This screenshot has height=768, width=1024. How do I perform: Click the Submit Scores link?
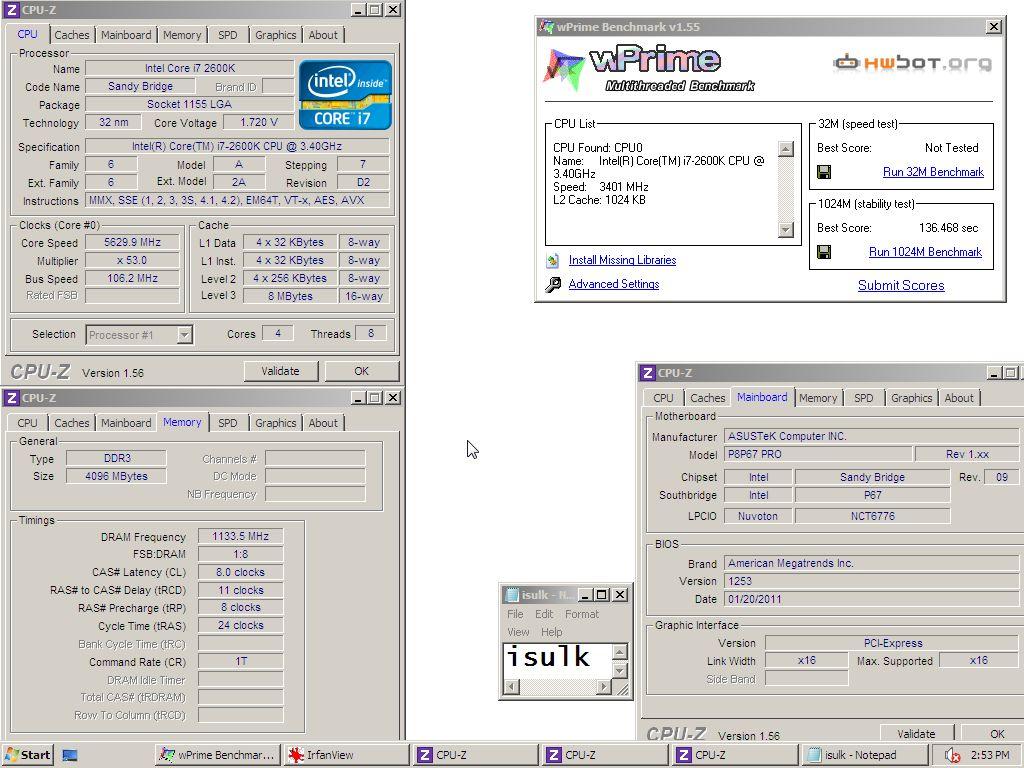901,285
